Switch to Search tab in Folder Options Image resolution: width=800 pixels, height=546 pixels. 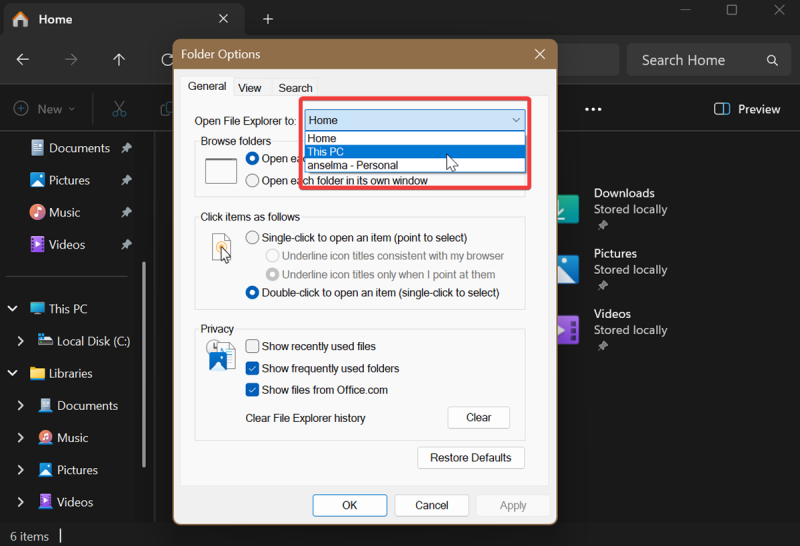click(295, 88)
